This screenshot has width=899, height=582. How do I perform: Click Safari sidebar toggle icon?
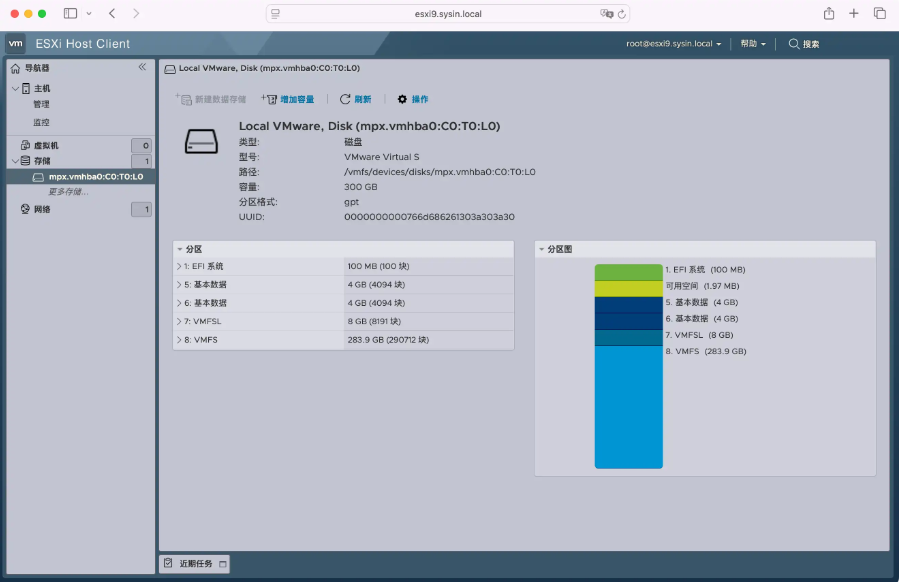[x=71, y=13]
